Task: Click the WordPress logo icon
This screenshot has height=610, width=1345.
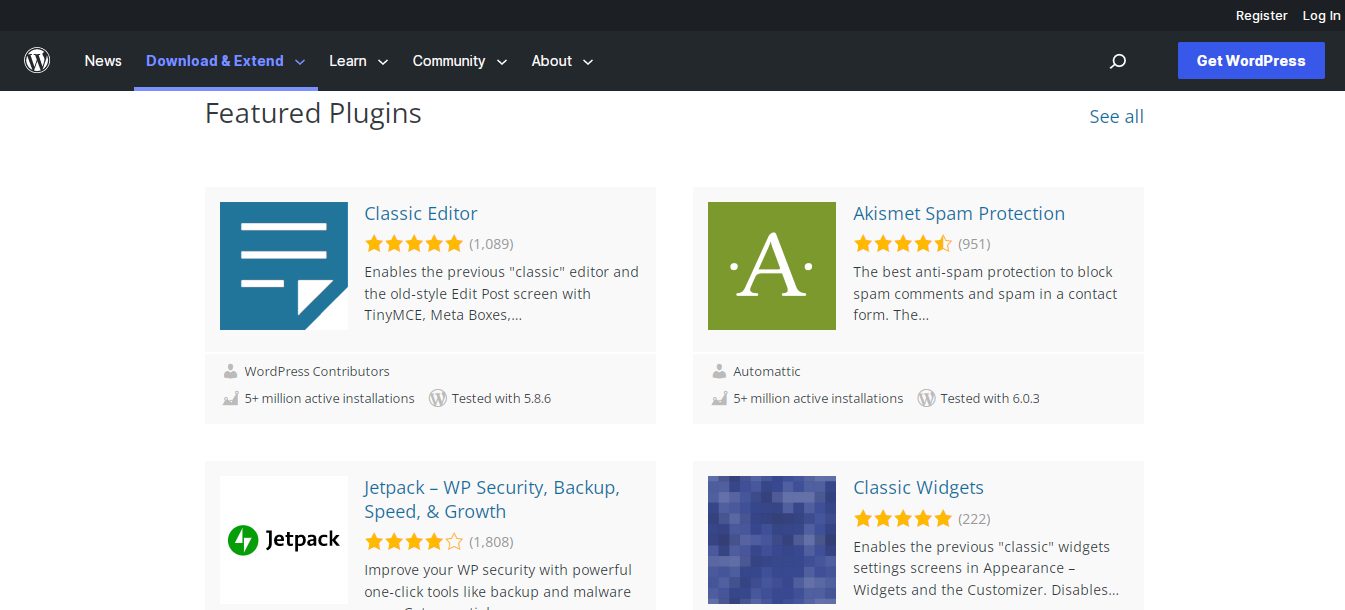Action: click(37, 61)
